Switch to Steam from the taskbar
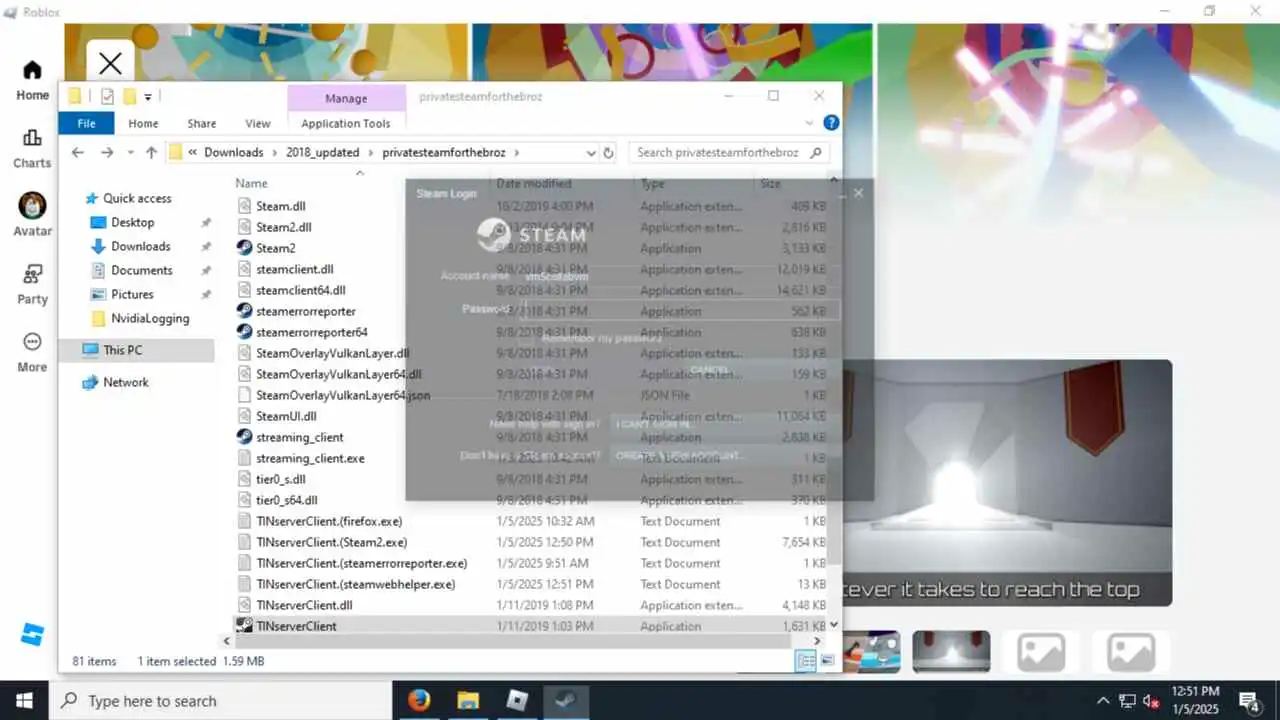 566,700
